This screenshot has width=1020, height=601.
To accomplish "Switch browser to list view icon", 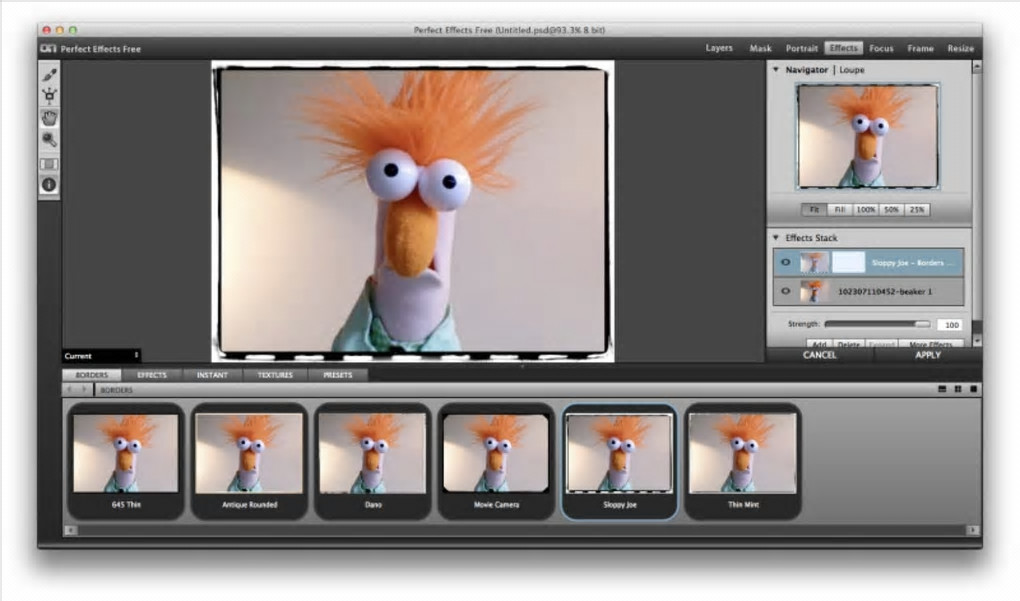I will [942, 389].
